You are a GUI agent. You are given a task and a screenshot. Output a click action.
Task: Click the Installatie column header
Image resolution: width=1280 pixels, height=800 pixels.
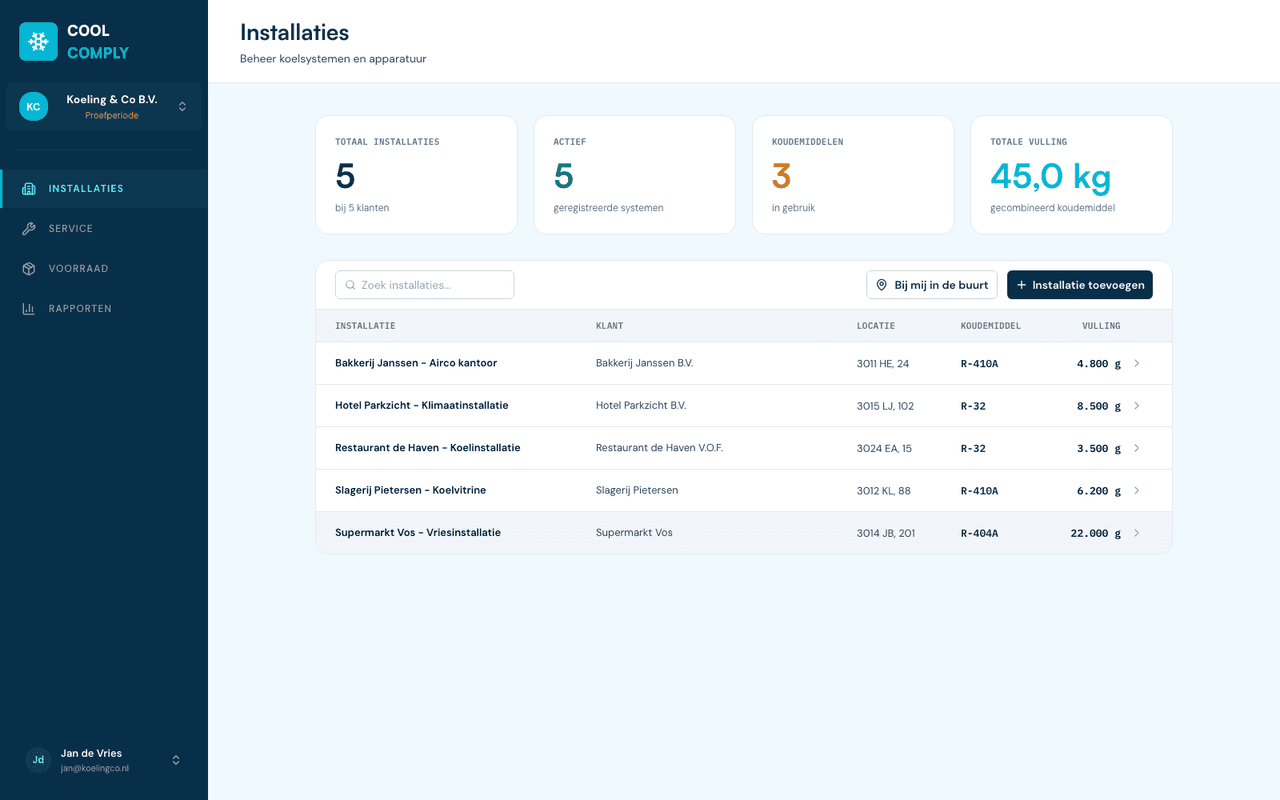[x=365, y=326]
